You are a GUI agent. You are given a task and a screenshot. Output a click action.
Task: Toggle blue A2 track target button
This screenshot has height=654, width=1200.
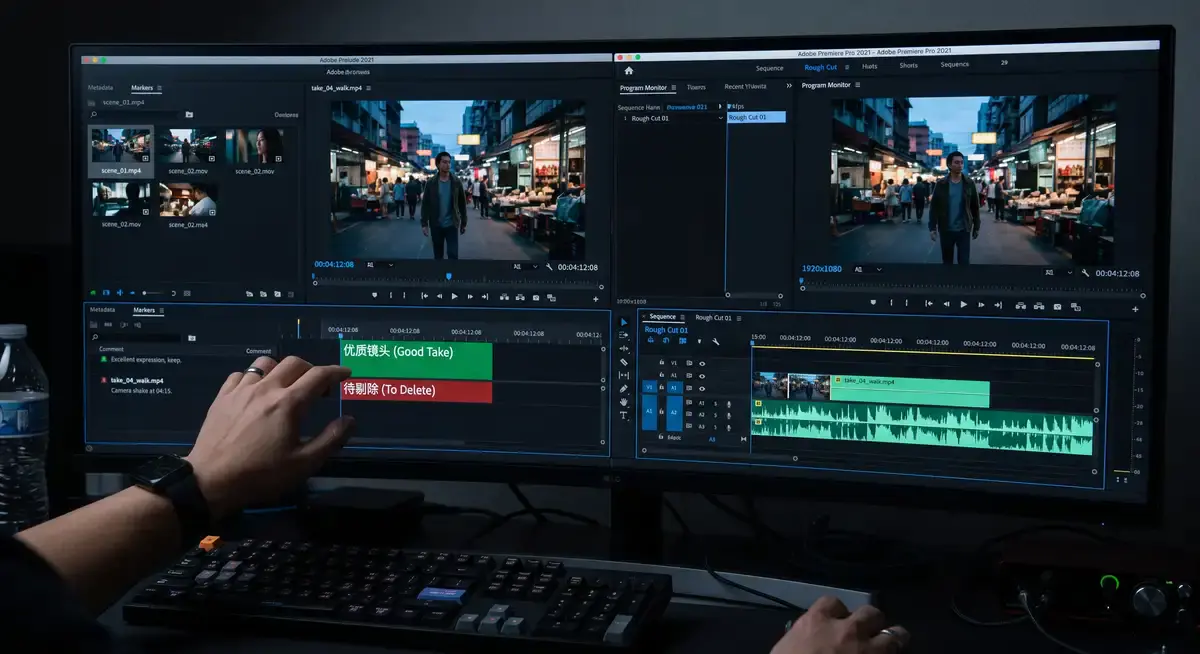point(674,412)
